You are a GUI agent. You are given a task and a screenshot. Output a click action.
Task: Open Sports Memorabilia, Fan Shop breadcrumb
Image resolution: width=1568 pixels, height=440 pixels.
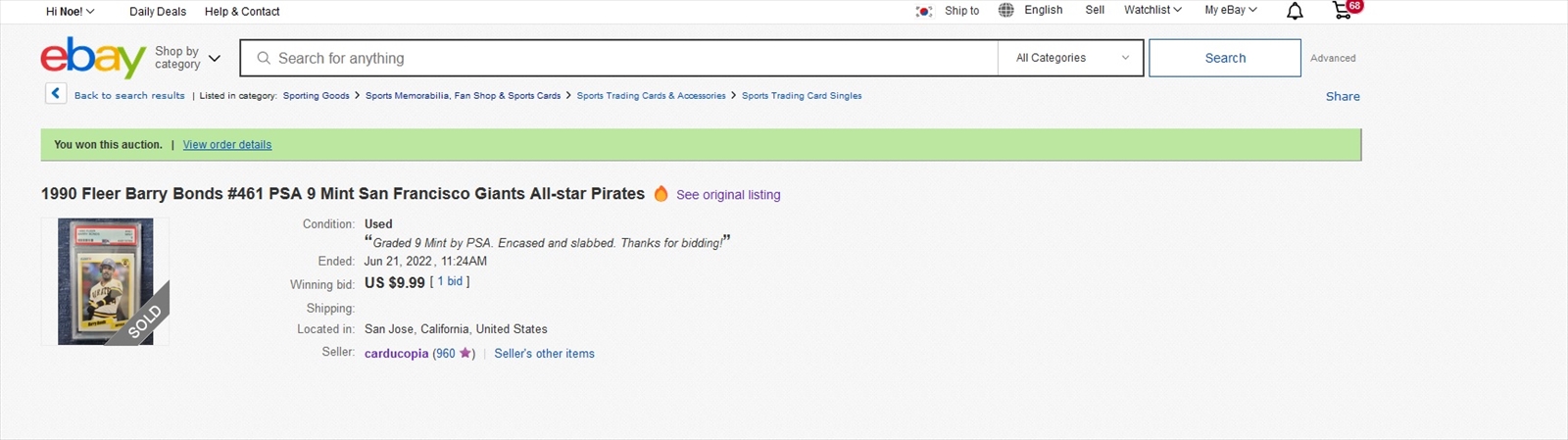pos(463,96)
